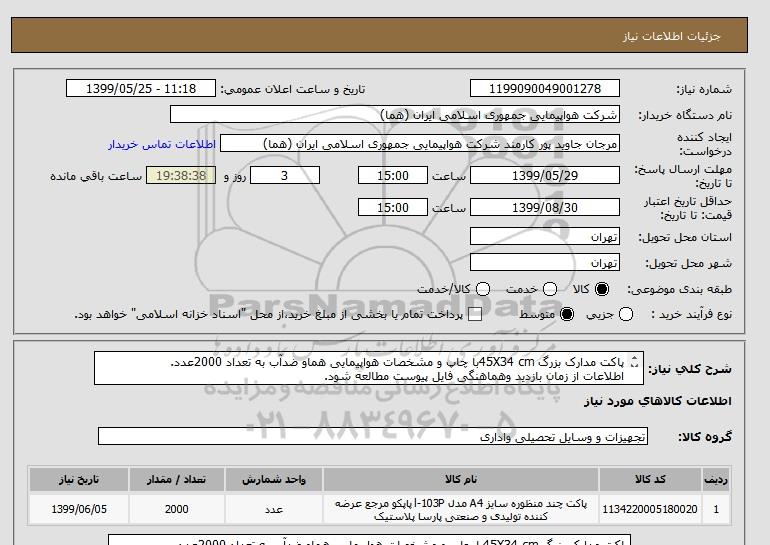Click the گروه کالا label

705,436
